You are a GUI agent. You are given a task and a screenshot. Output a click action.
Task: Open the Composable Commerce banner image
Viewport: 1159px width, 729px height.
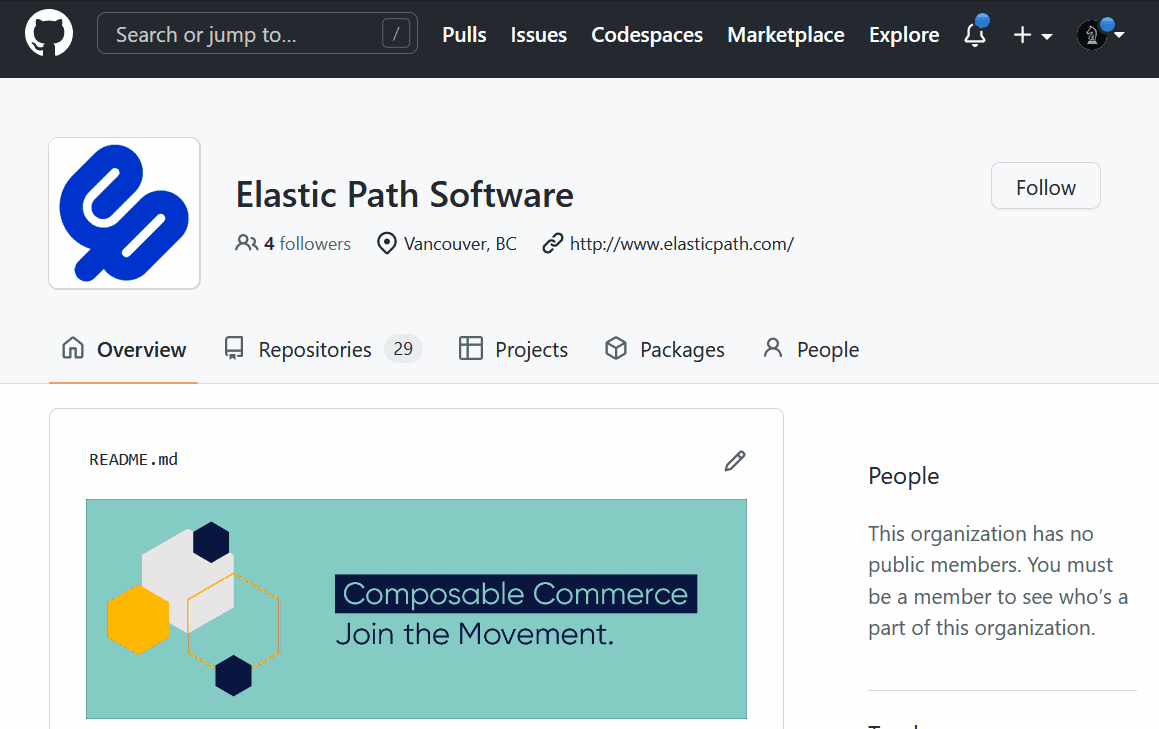click(416, 608)
